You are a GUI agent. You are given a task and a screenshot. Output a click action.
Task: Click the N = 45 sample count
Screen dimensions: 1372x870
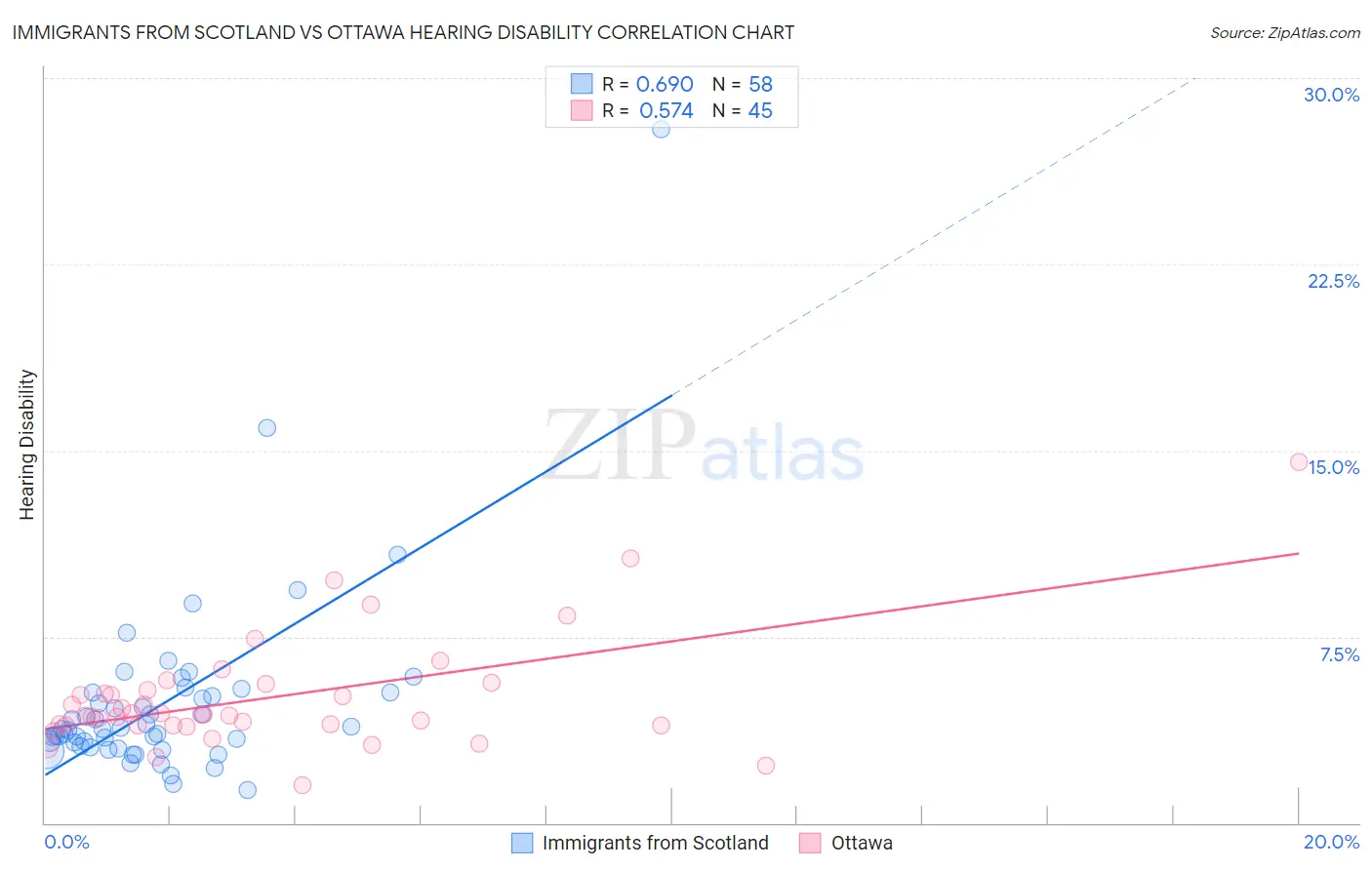pyautogui.click(x=743, y=110)
